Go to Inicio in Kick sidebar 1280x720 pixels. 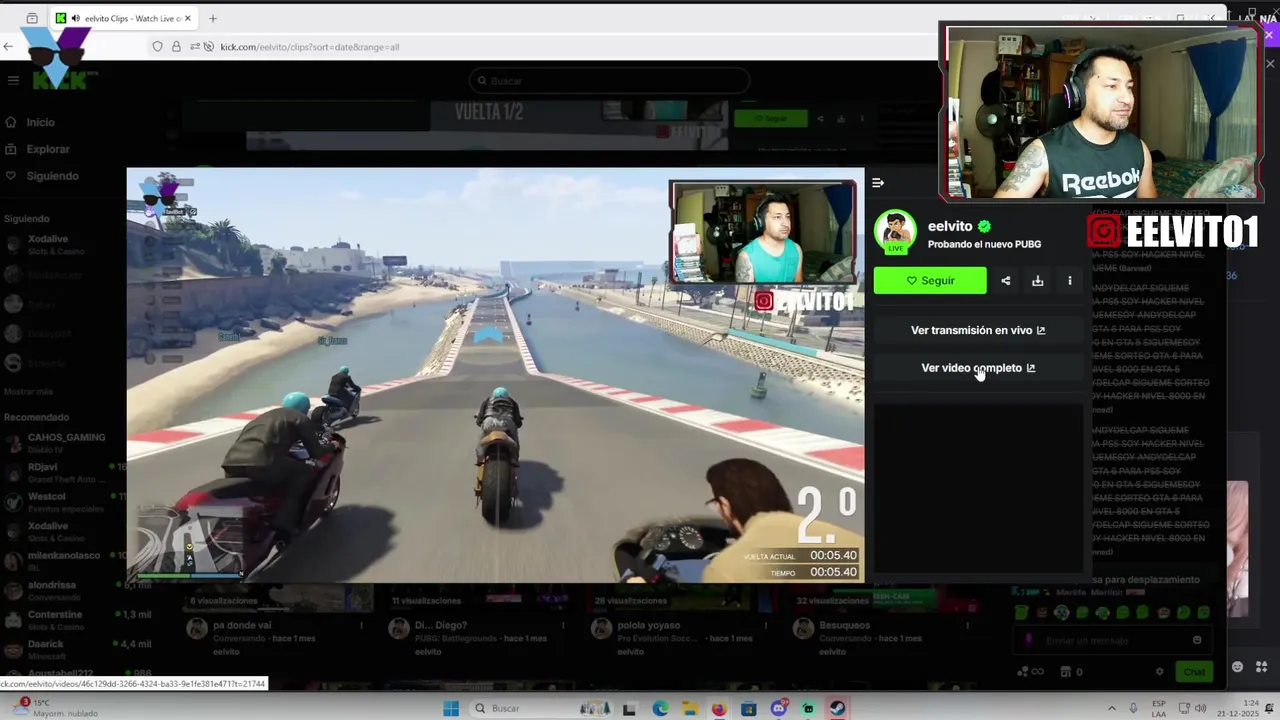(x=41, y=122)
